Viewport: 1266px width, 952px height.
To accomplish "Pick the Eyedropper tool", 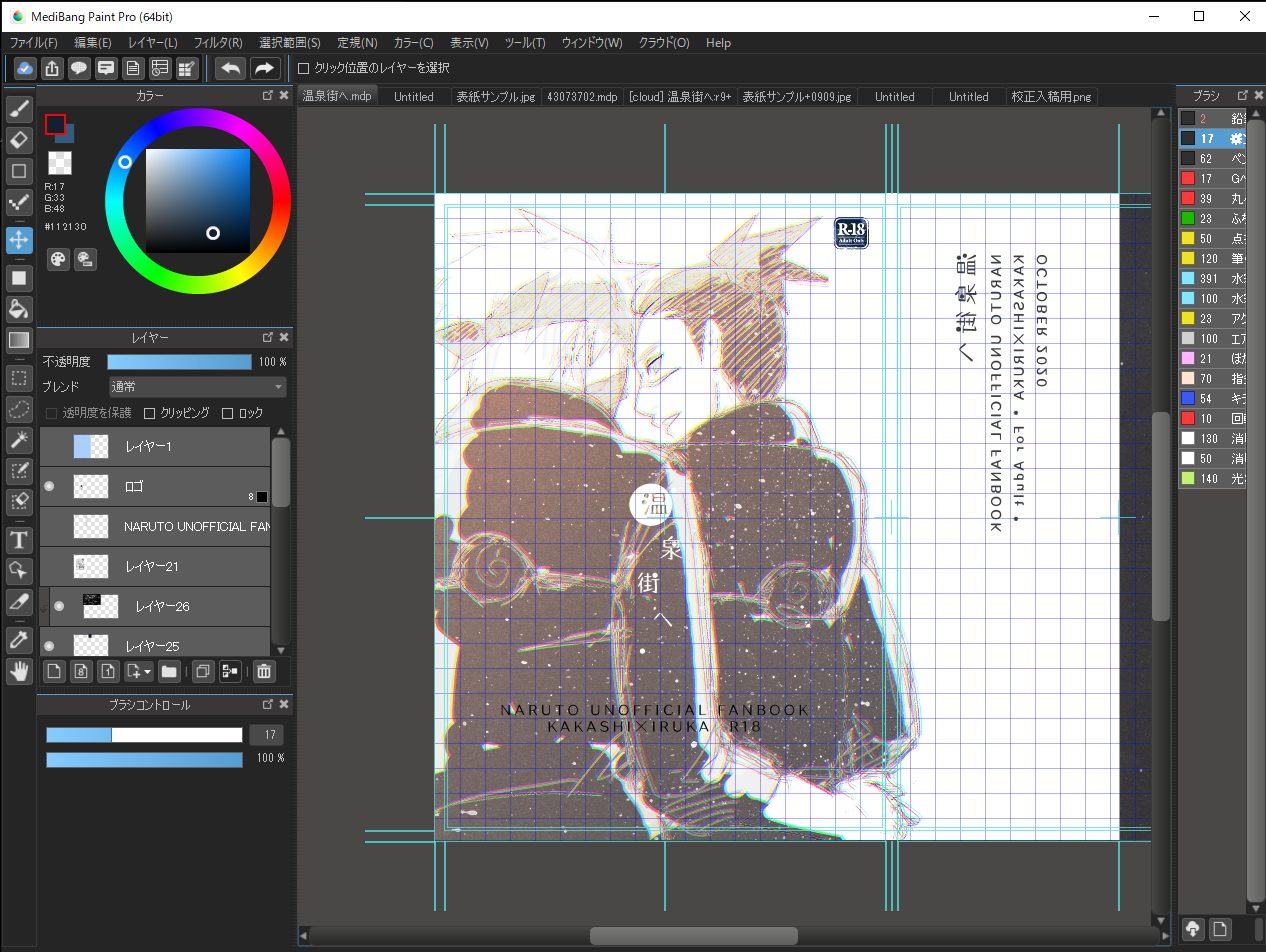I will [18, 639].
